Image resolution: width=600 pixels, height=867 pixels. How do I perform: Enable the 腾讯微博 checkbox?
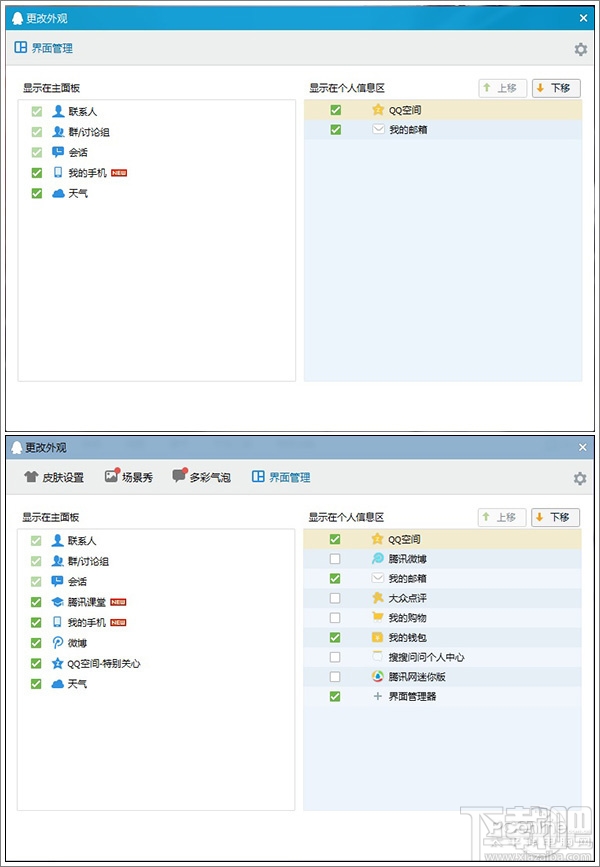(335, 559)
